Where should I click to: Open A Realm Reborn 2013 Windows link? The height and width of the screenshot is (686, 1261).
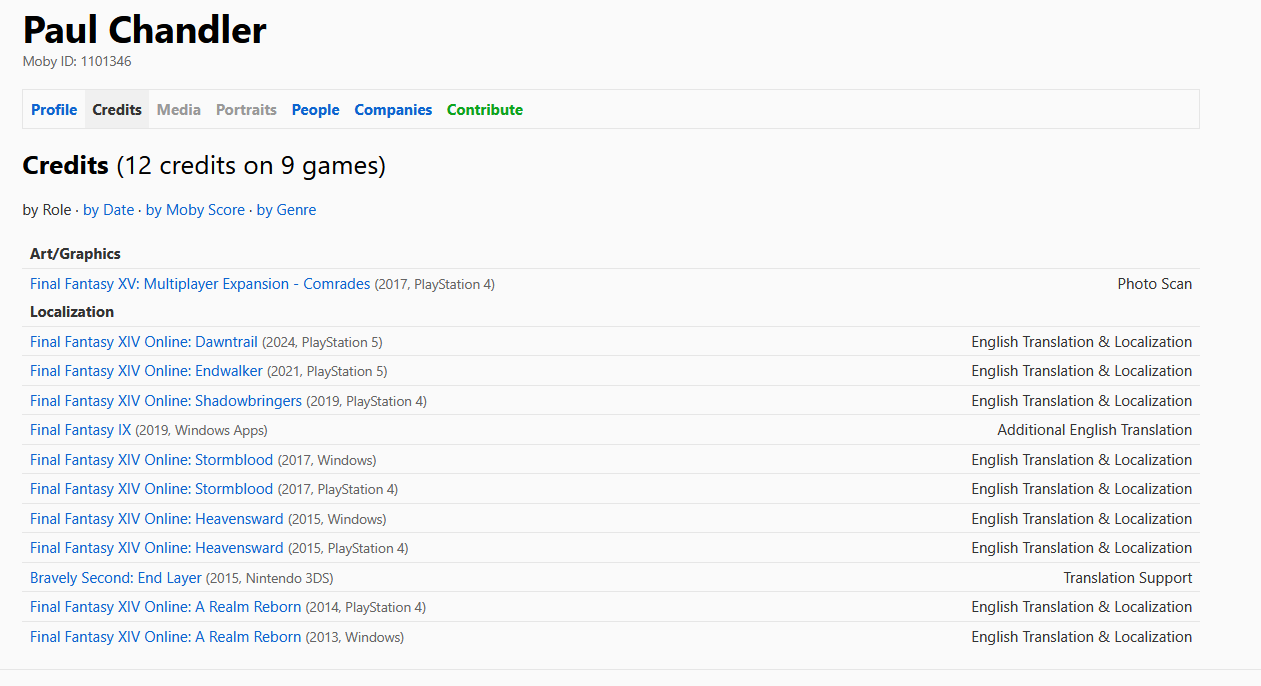tap(165, 637)
